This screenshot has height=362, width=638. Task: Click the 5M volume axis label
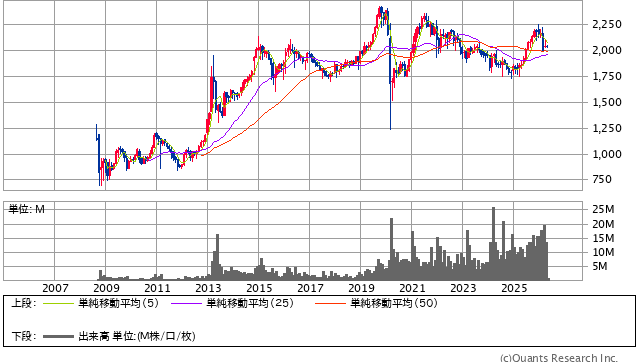point(600,266)
